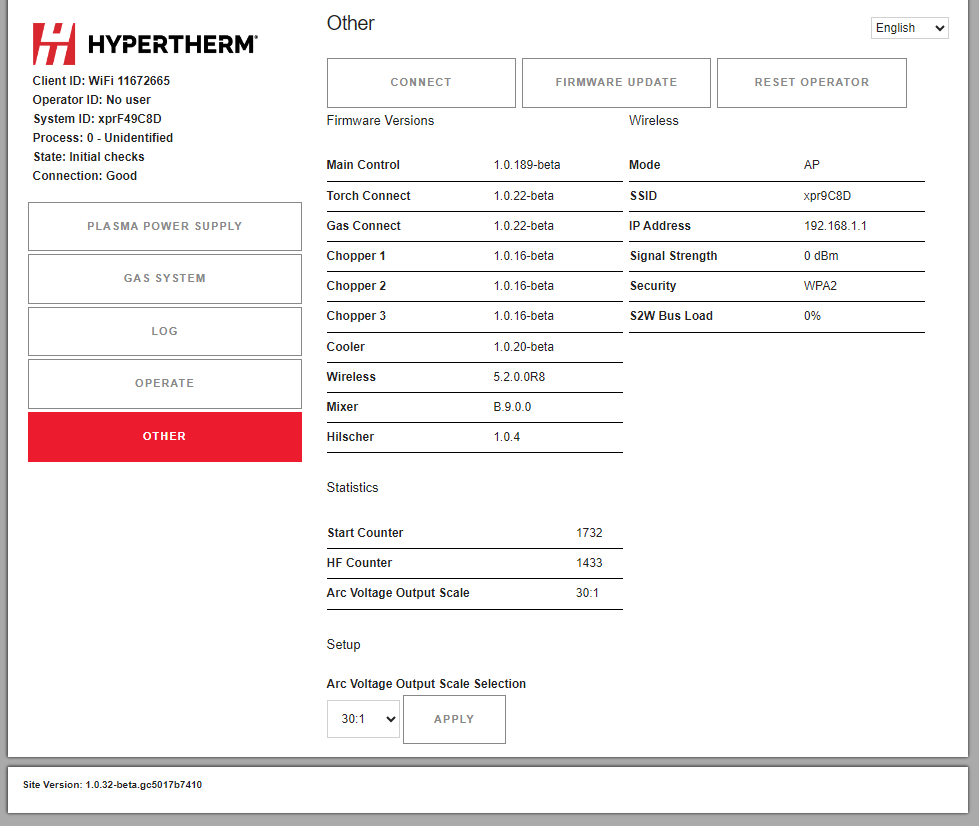Switch to the Operate page

[x=165, y=384]
